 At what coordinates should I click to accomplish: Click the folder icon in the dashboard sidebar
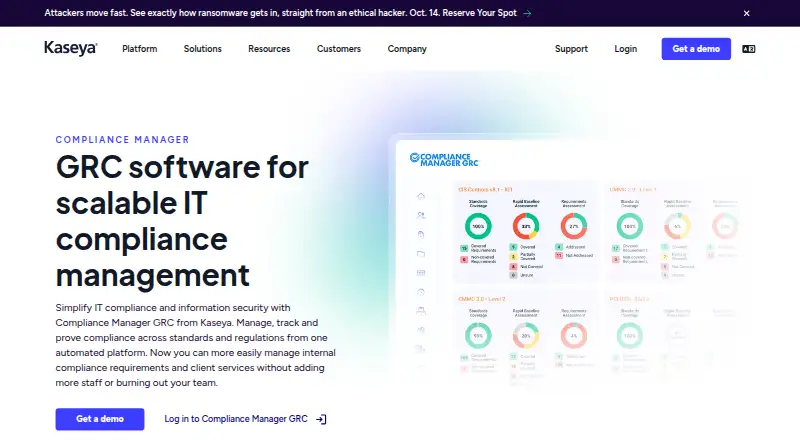pos(421,254)
